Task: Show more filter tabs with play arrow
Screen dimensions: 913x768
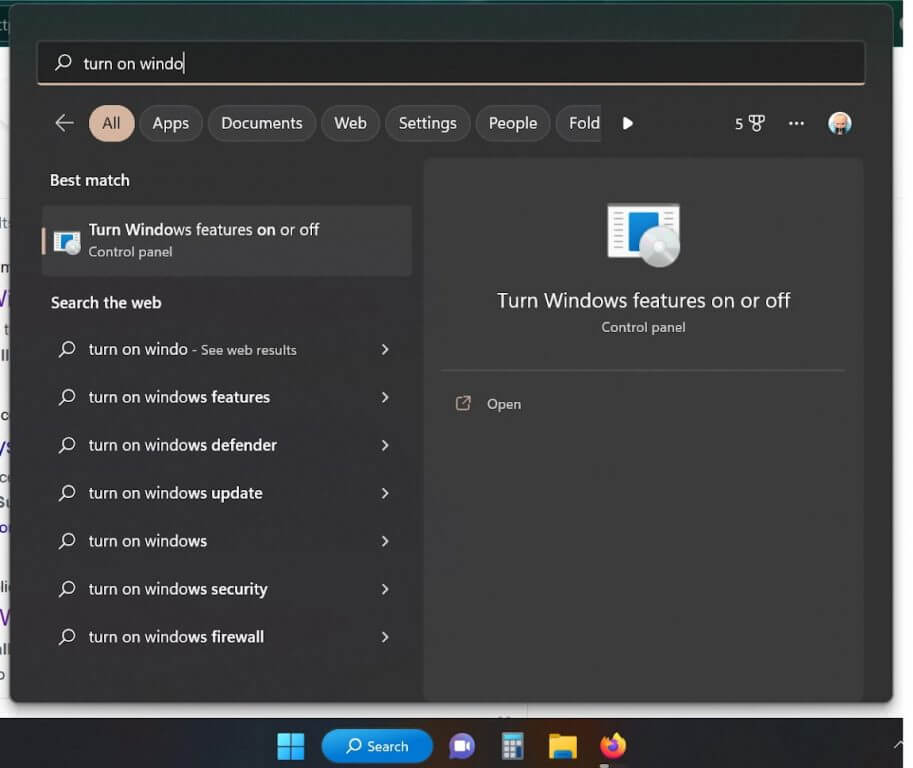Action: 628,123
